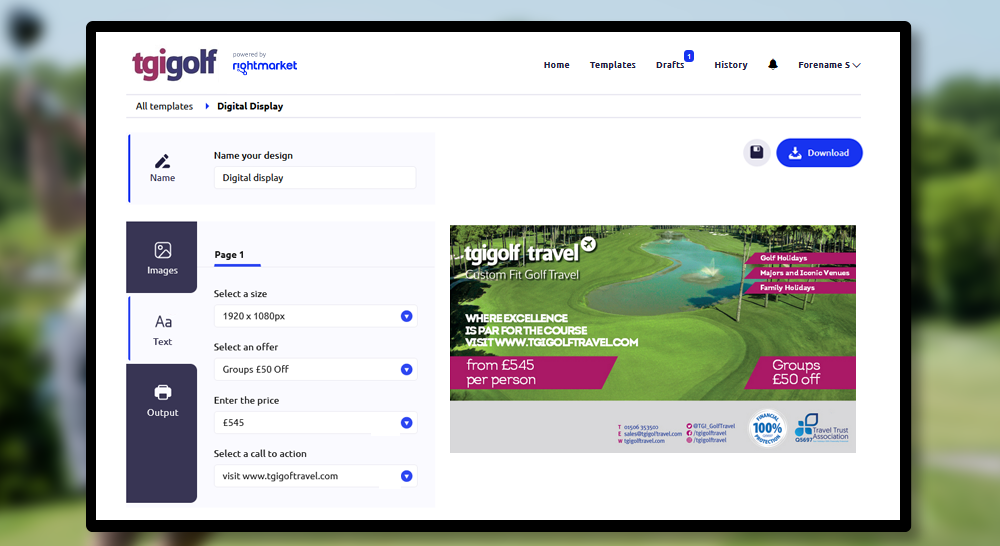
Task: Open Templates in navigation
Action: [x=612, y=65]
